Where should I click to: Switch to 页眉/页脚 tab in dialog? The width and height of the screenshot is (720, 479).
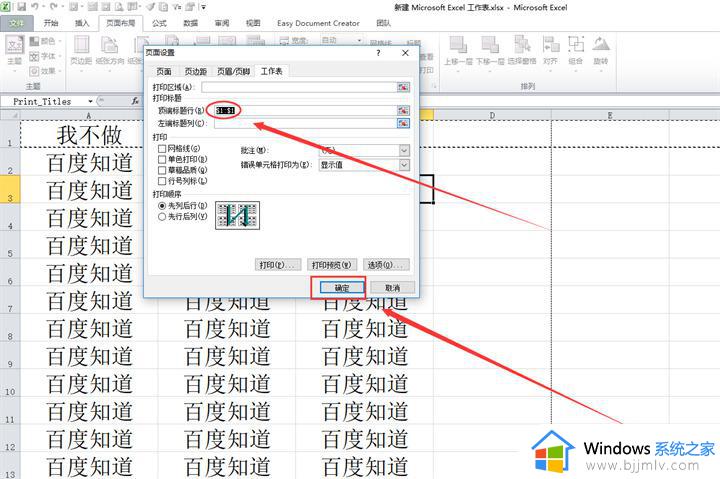pyautogui.click(x=233, y=71)
